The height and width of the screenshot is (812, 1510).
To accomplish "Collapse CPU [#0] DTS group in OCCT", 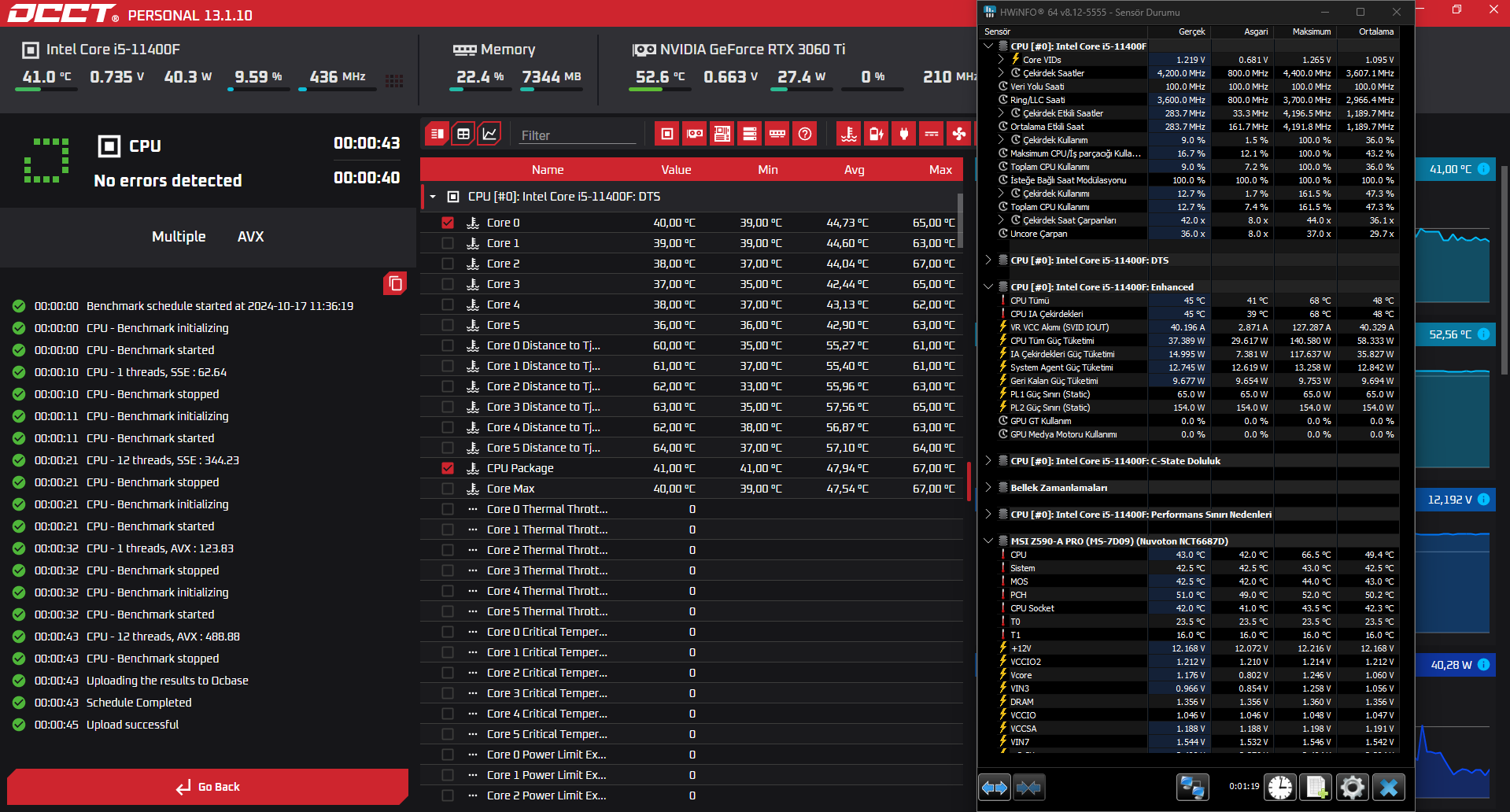I will coord(433,197).
